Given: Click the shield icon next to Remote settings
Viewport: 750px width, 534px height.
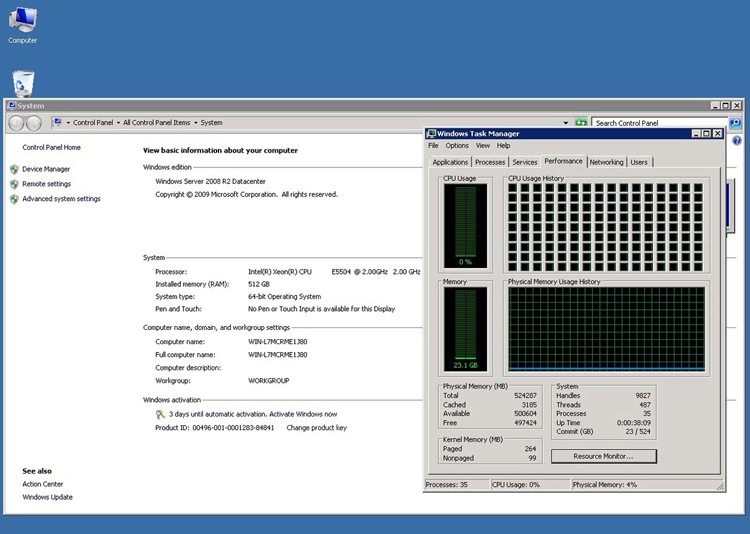Looking at the screenshot, I should 14,184.
